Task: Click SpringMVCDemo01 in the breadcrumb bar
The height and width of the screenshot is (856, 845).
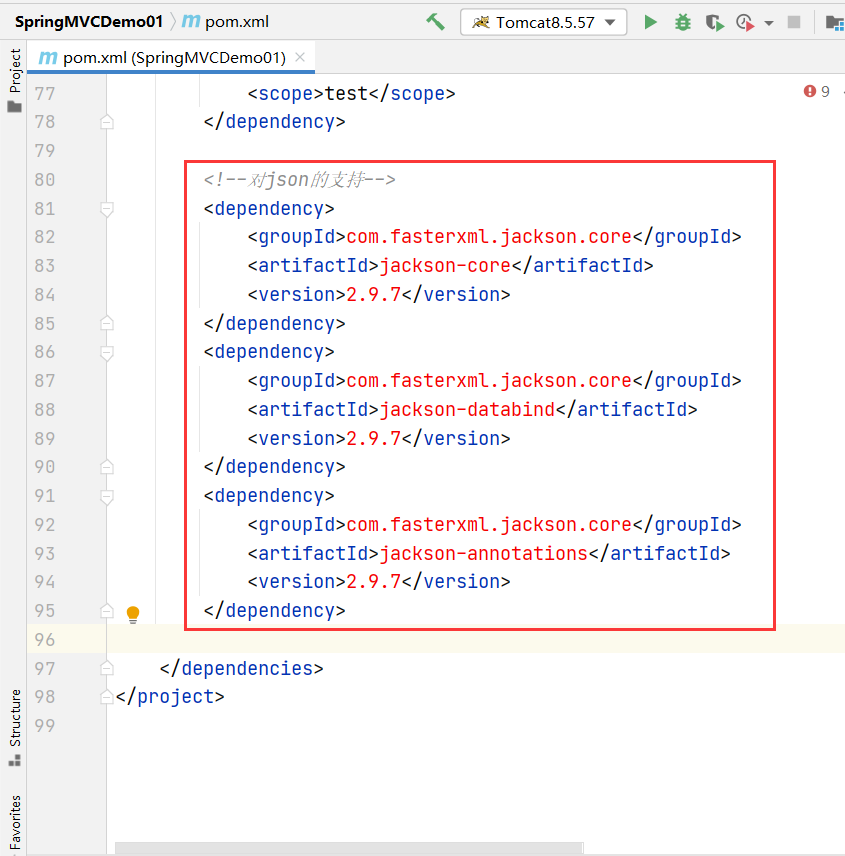Action: click(x=89, y=22)
